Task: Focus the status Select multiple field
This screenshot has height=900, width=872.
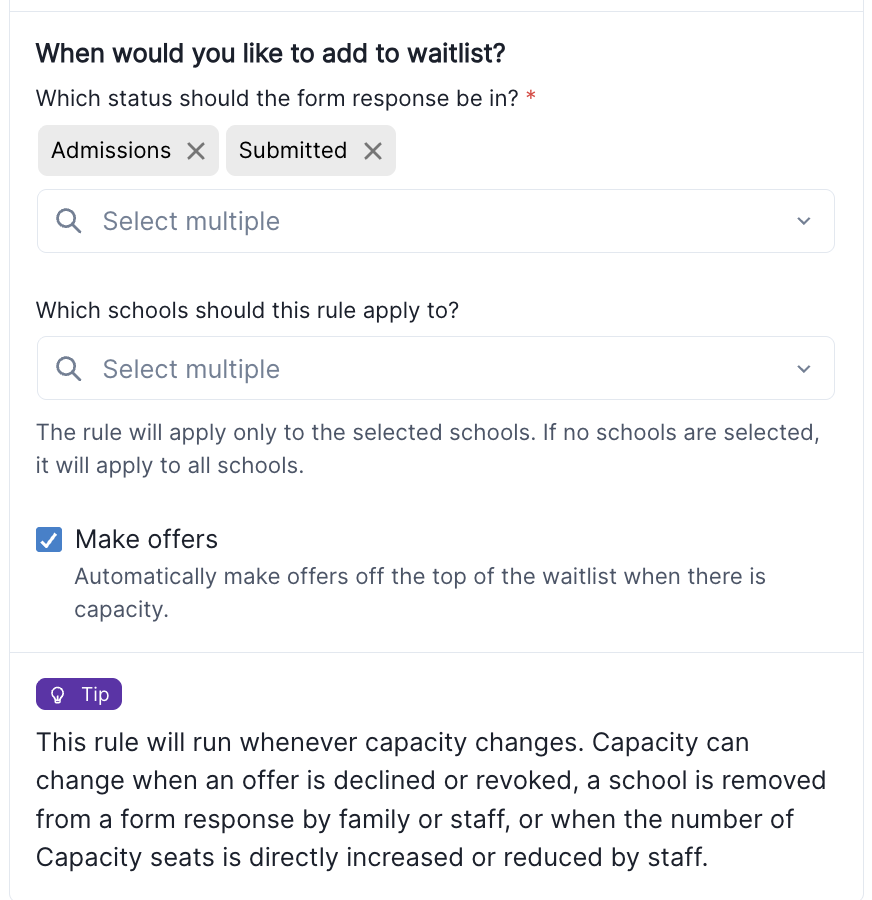Action: pos(436,221)
